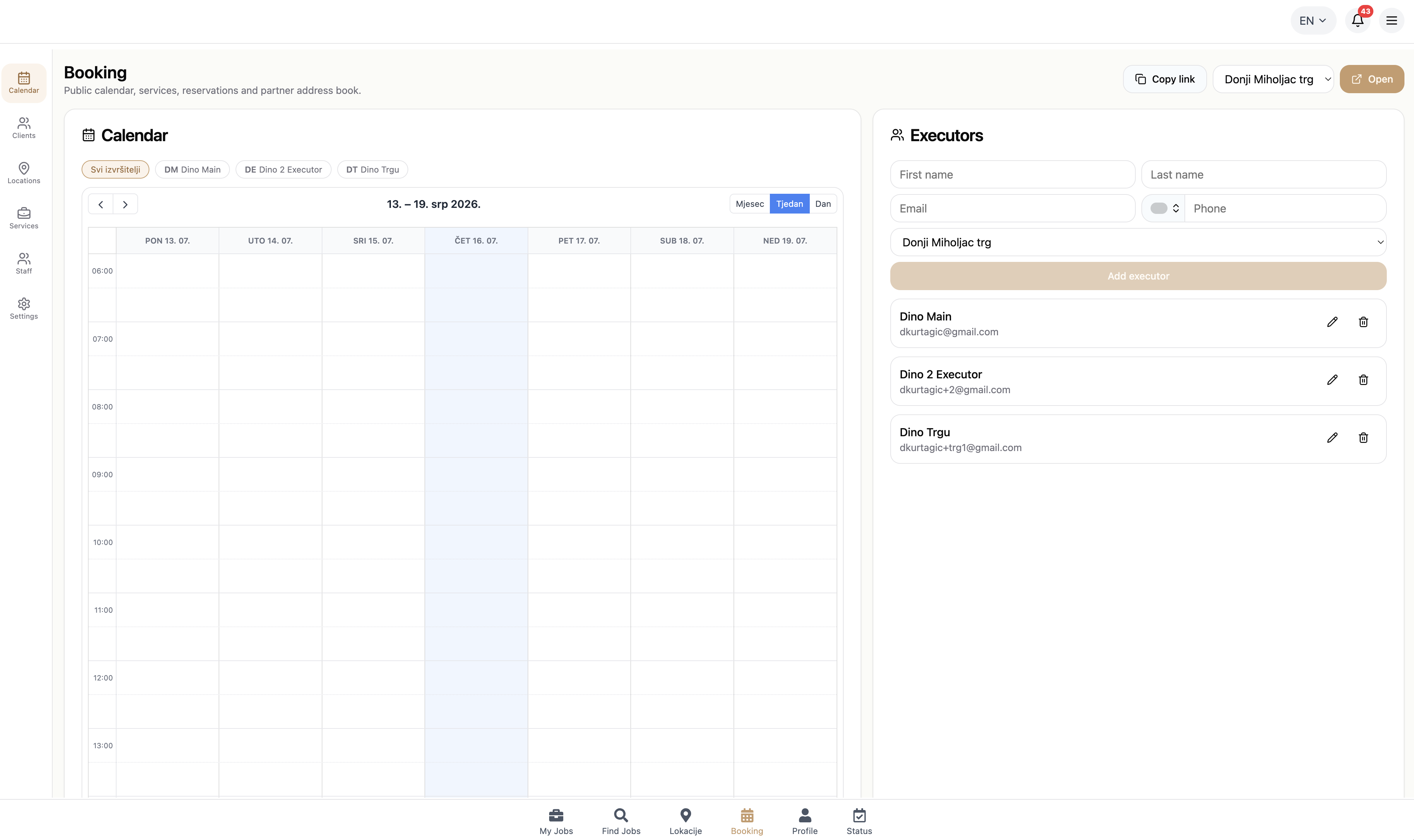Image resolution: width=1414 pixels, height=840 pixels.
Task: Switch calendar to Dan view
Action: [823, 204]
